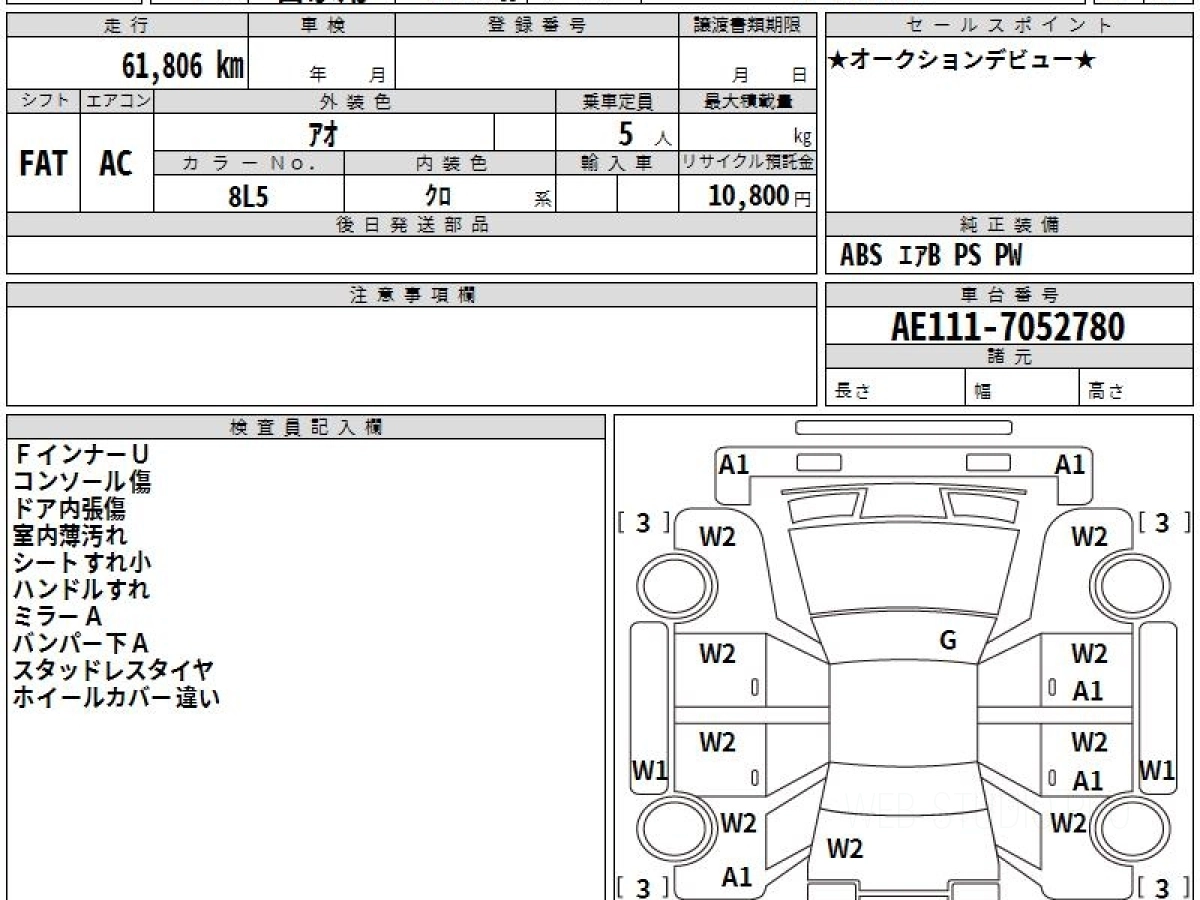Image resolution: width=1200 pixels, height=900 pixels.
Task: Click the W2 mark on the trunk panel
Action: click(x=845, y=850)
